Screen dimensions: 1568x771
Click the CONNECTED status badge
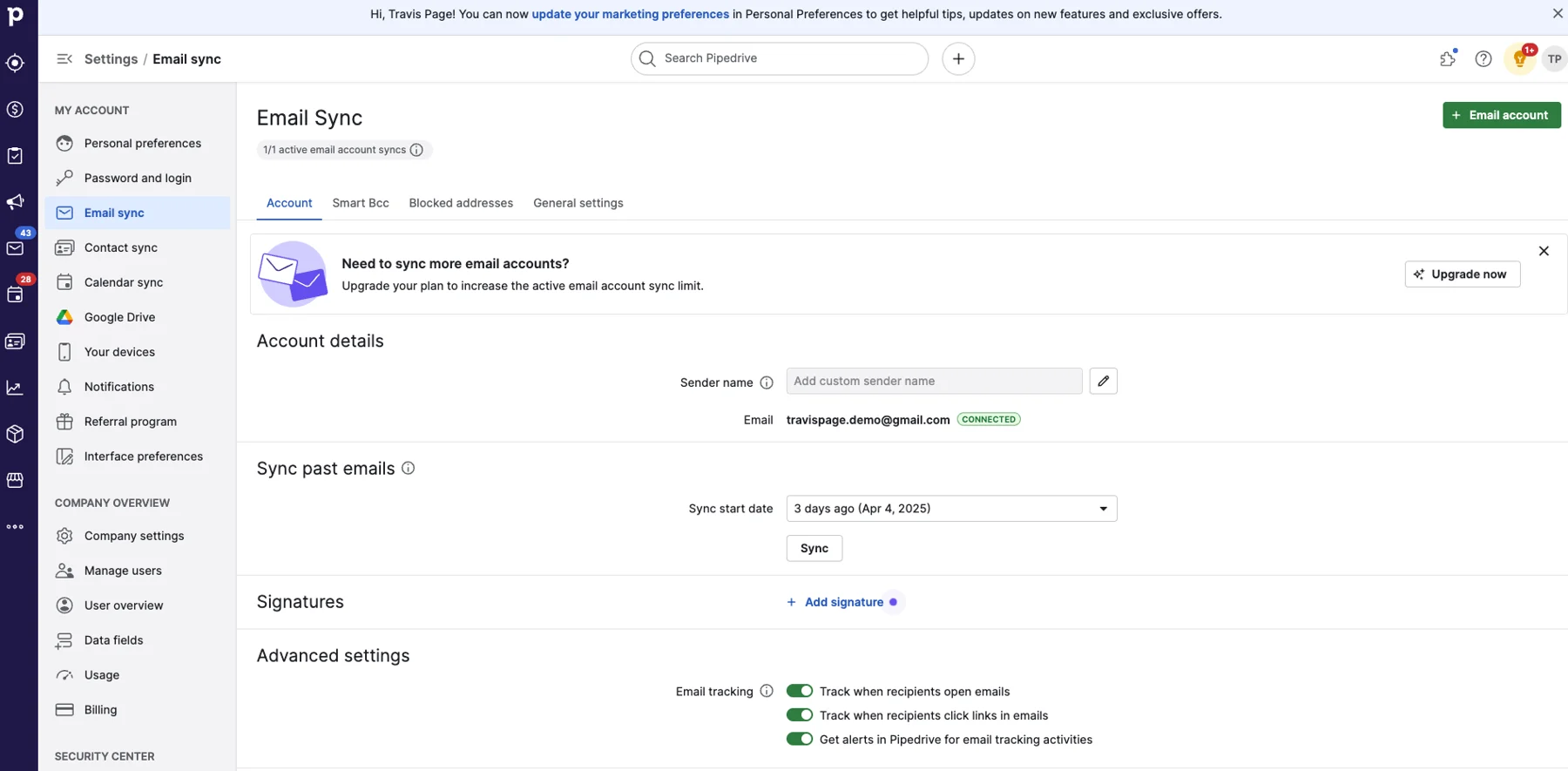click(x=989, y=419)
